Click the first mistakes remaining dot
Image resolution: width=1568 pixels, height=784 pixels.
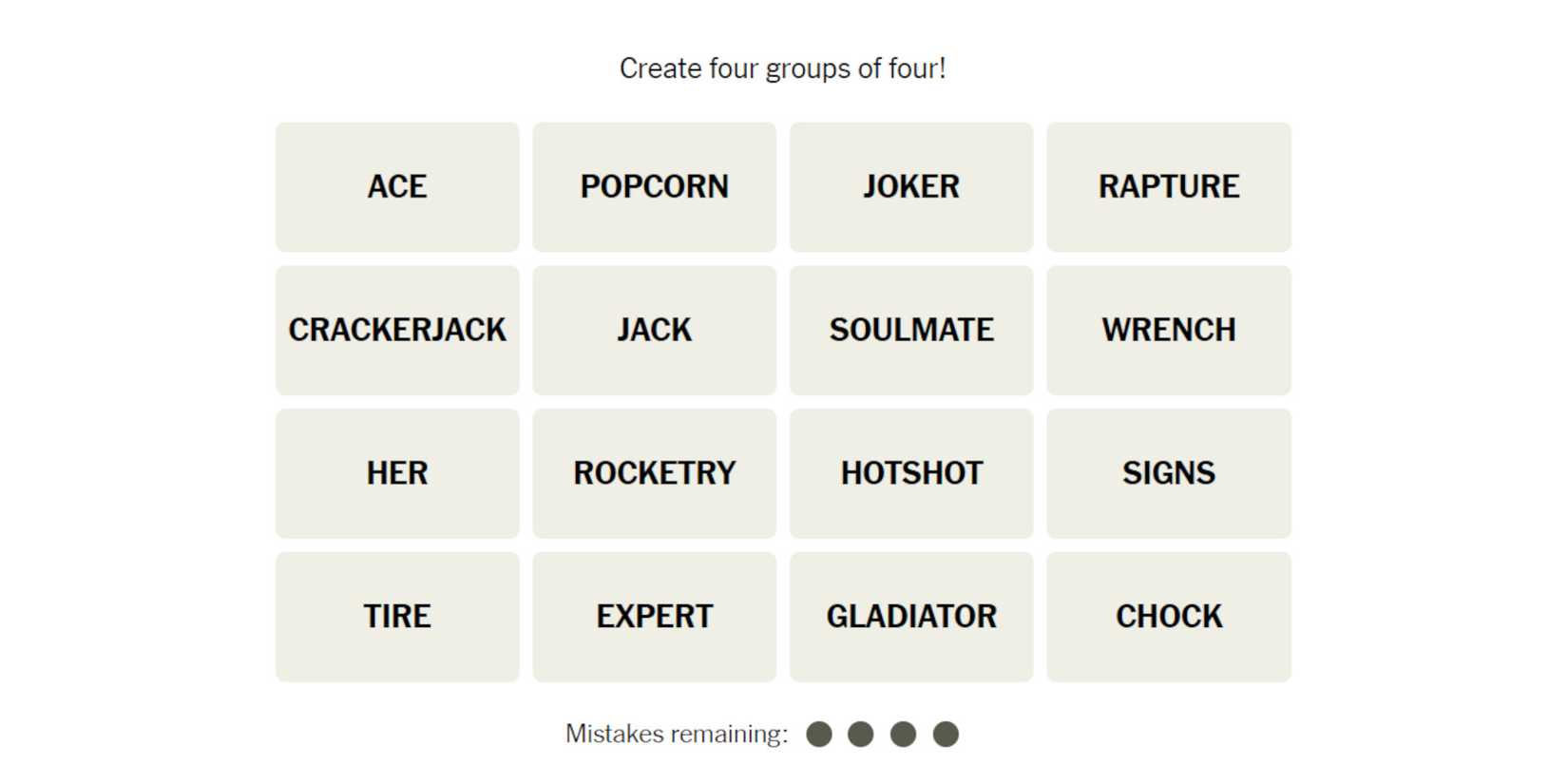pyautogui.click(x=819, y=735)
